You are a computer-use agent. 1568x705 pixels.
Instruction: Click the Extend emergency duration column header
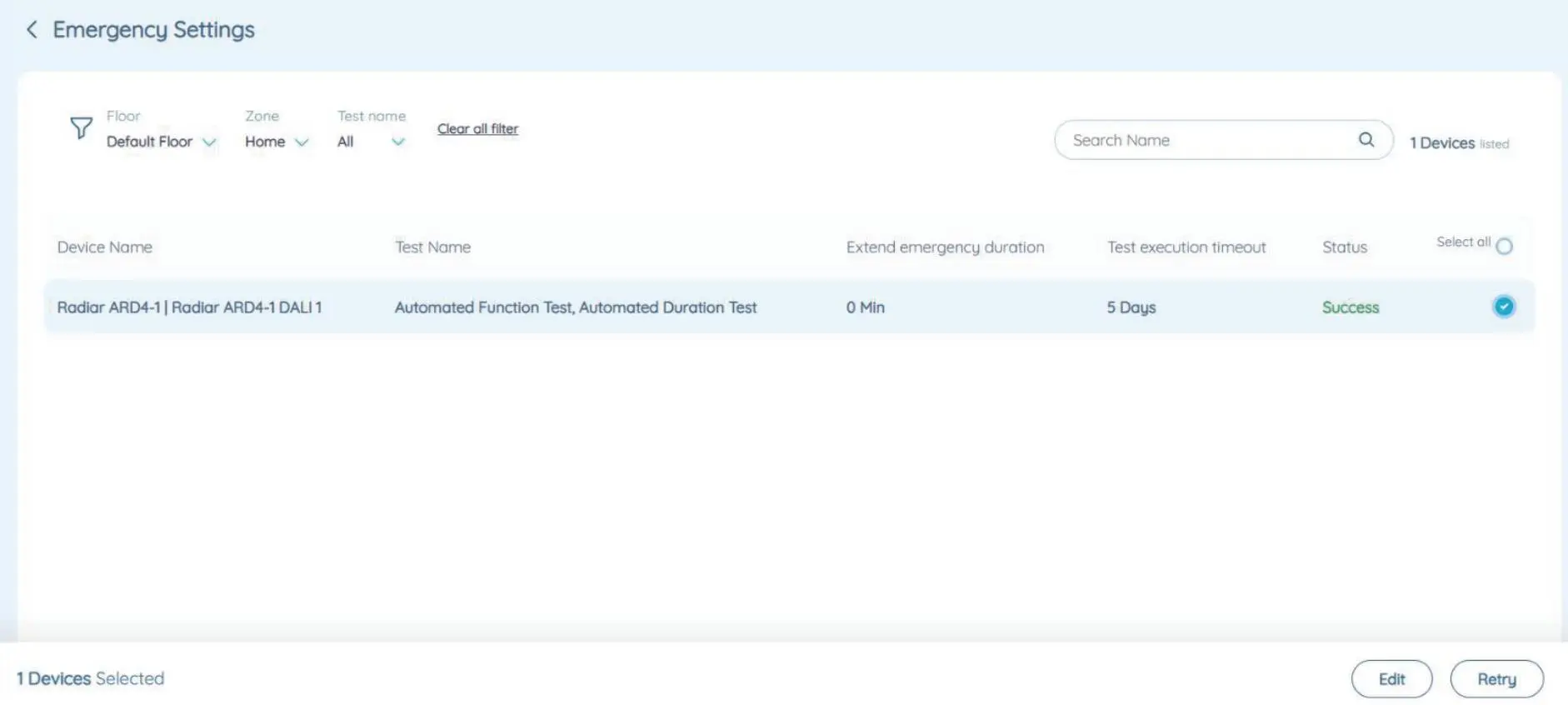point(945,247)
